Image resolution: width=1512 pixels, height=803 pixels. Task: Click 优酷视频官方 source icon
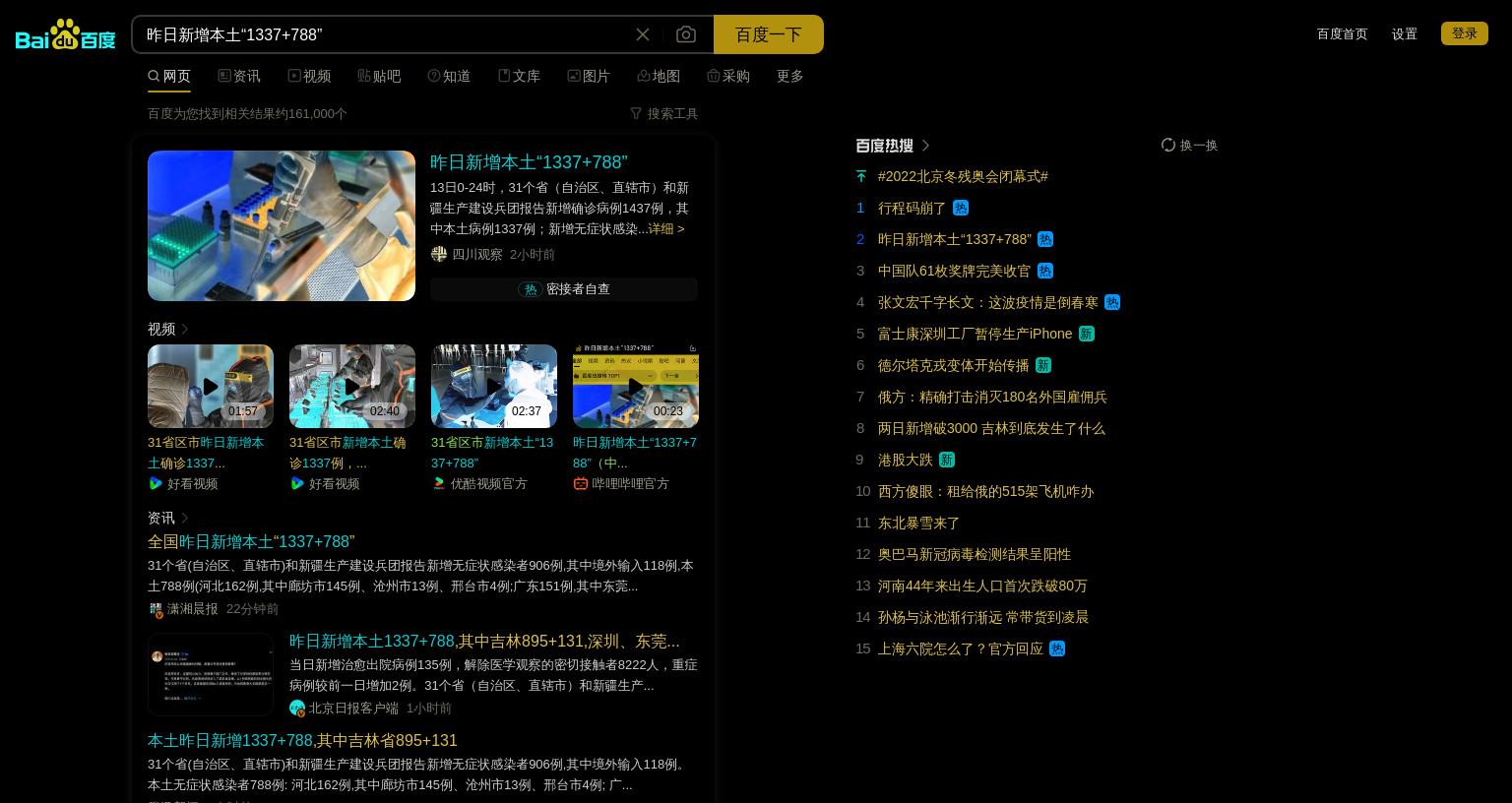[x=439, y=483]
